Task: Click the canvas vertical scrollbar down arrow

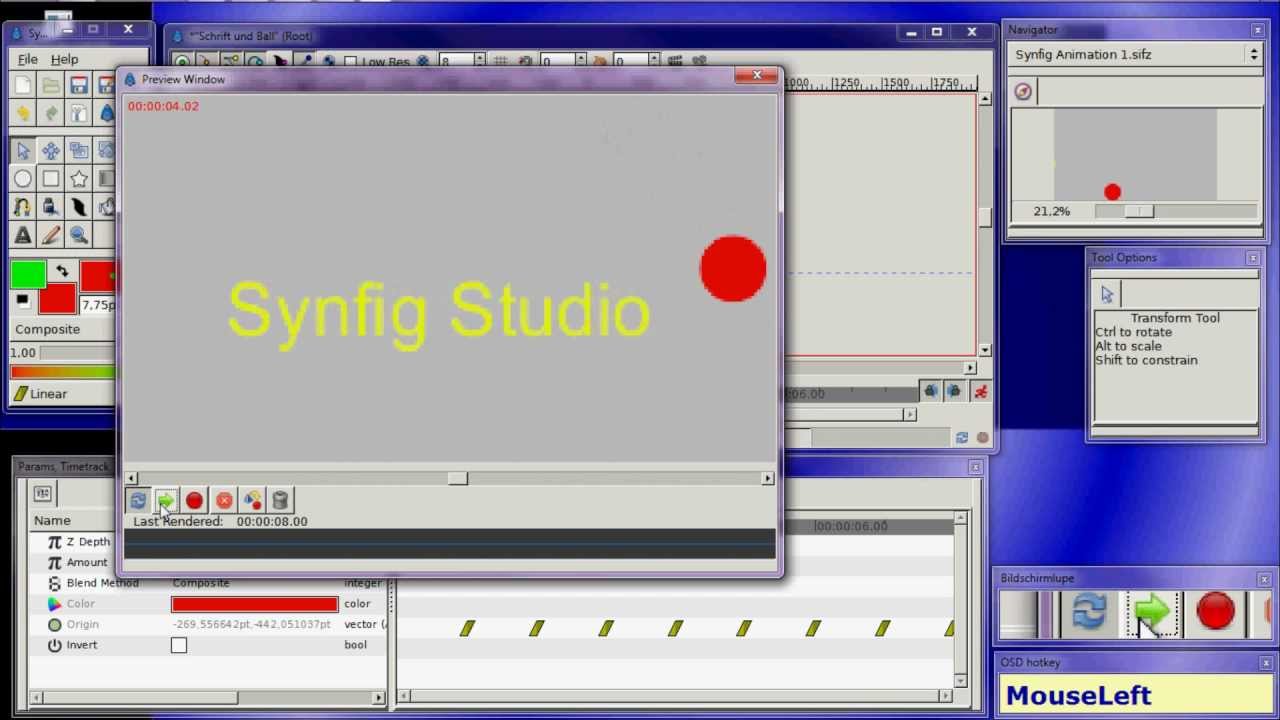Action: click(x=985, y=350)
